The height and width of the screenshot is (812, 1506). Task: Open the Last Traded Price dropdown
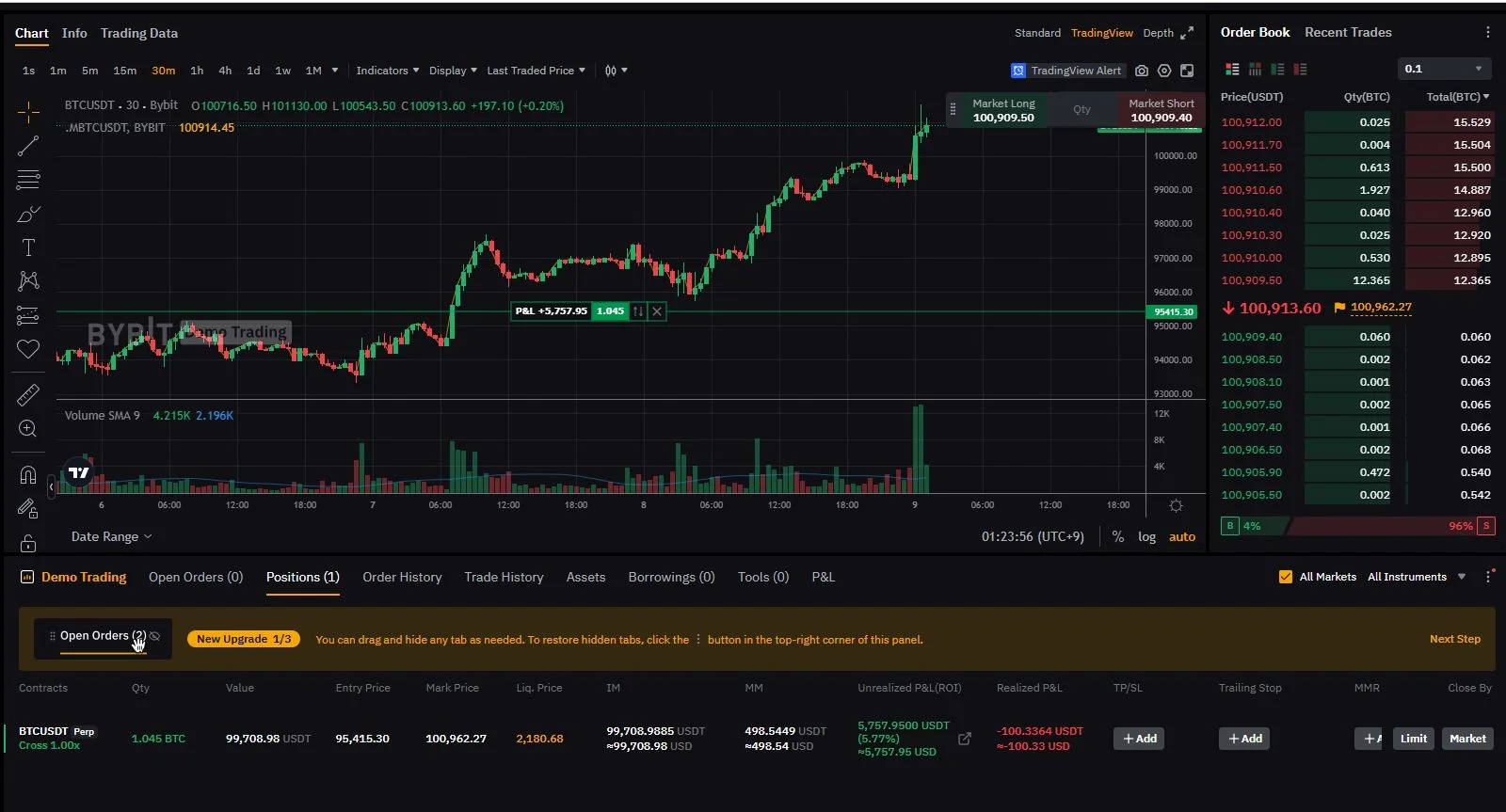click(536, 71)
